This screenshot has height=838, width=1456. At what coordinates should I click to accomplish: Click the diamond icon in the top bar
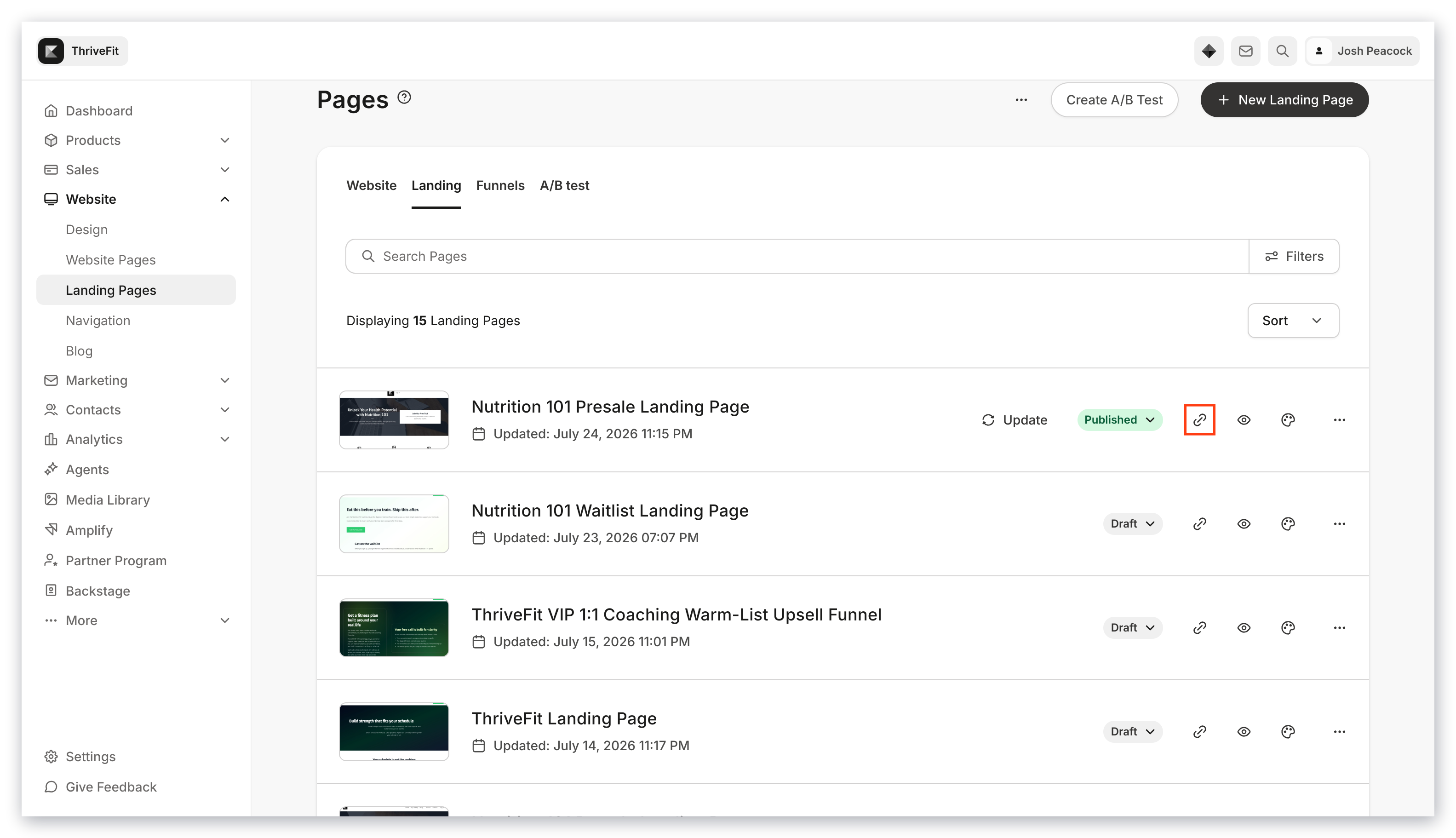1209,51
